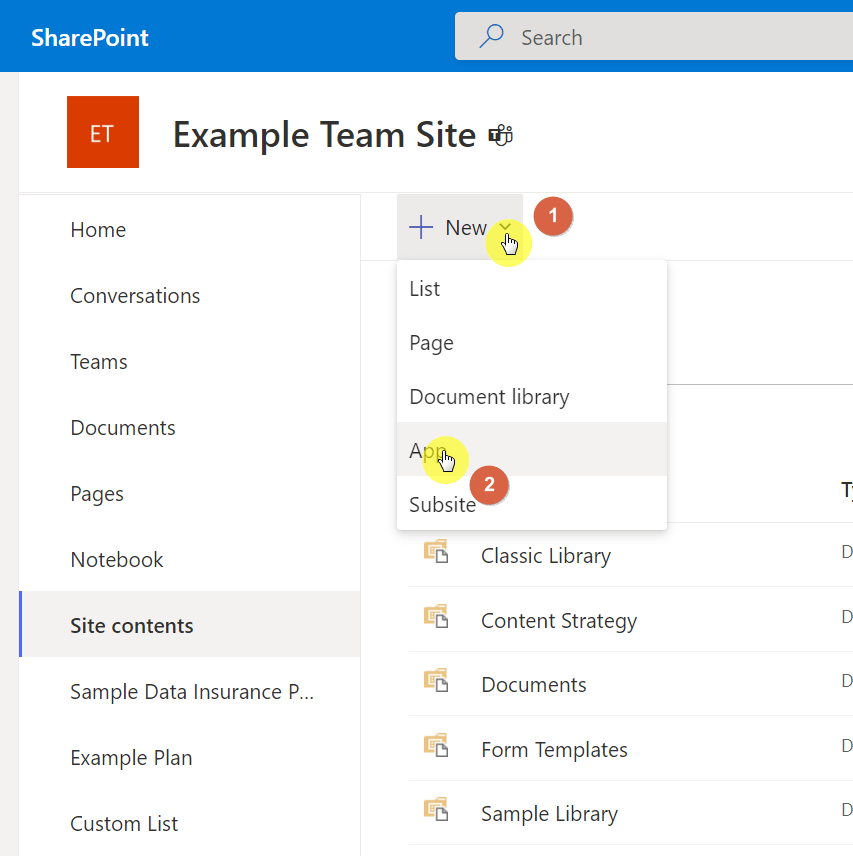Open the Example Team Site title

point(324,135)
